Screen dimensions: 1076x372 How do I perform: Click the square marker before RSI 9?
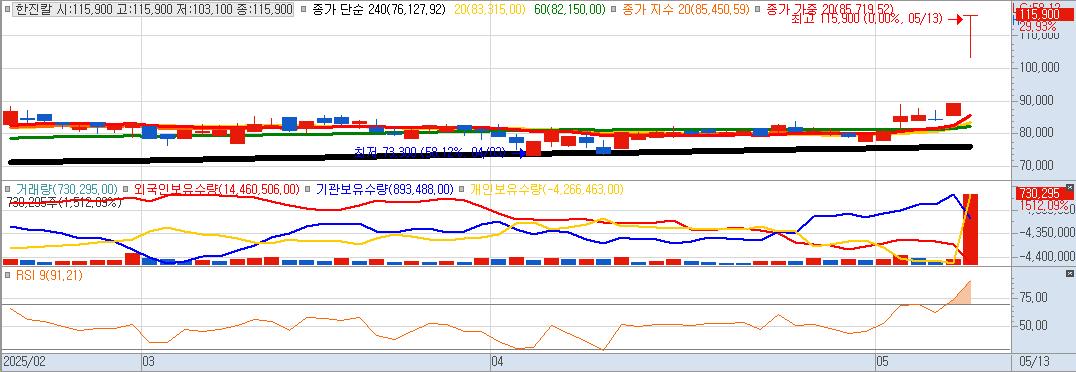[x=7, y=275]
